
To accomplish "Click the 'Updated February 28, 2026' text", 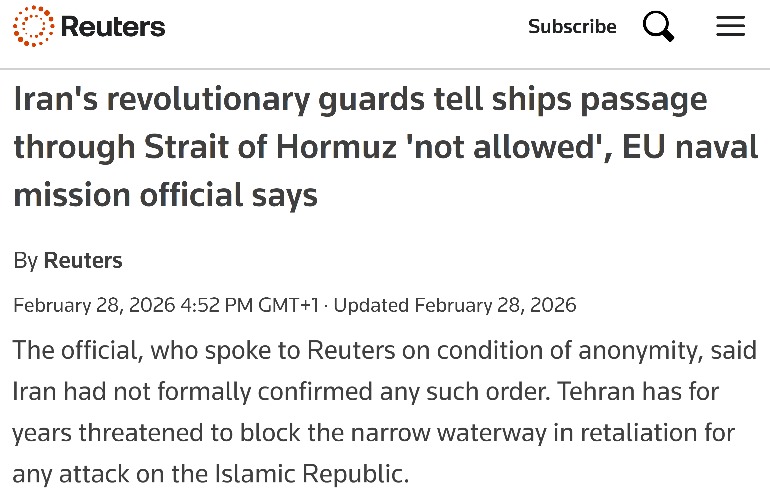I will pyautogui.click(x=455, y=305).
